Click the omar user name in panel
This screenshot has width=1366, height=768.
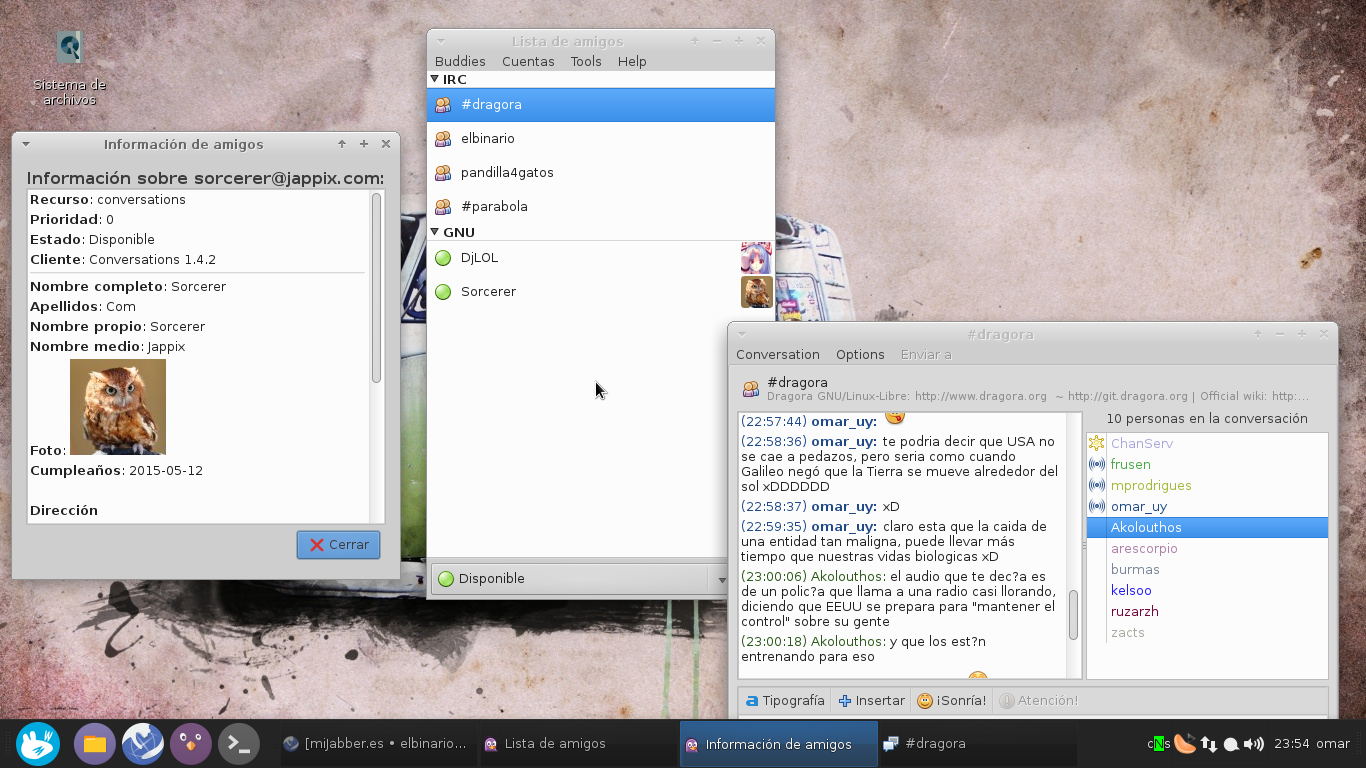pos(1333,744)
